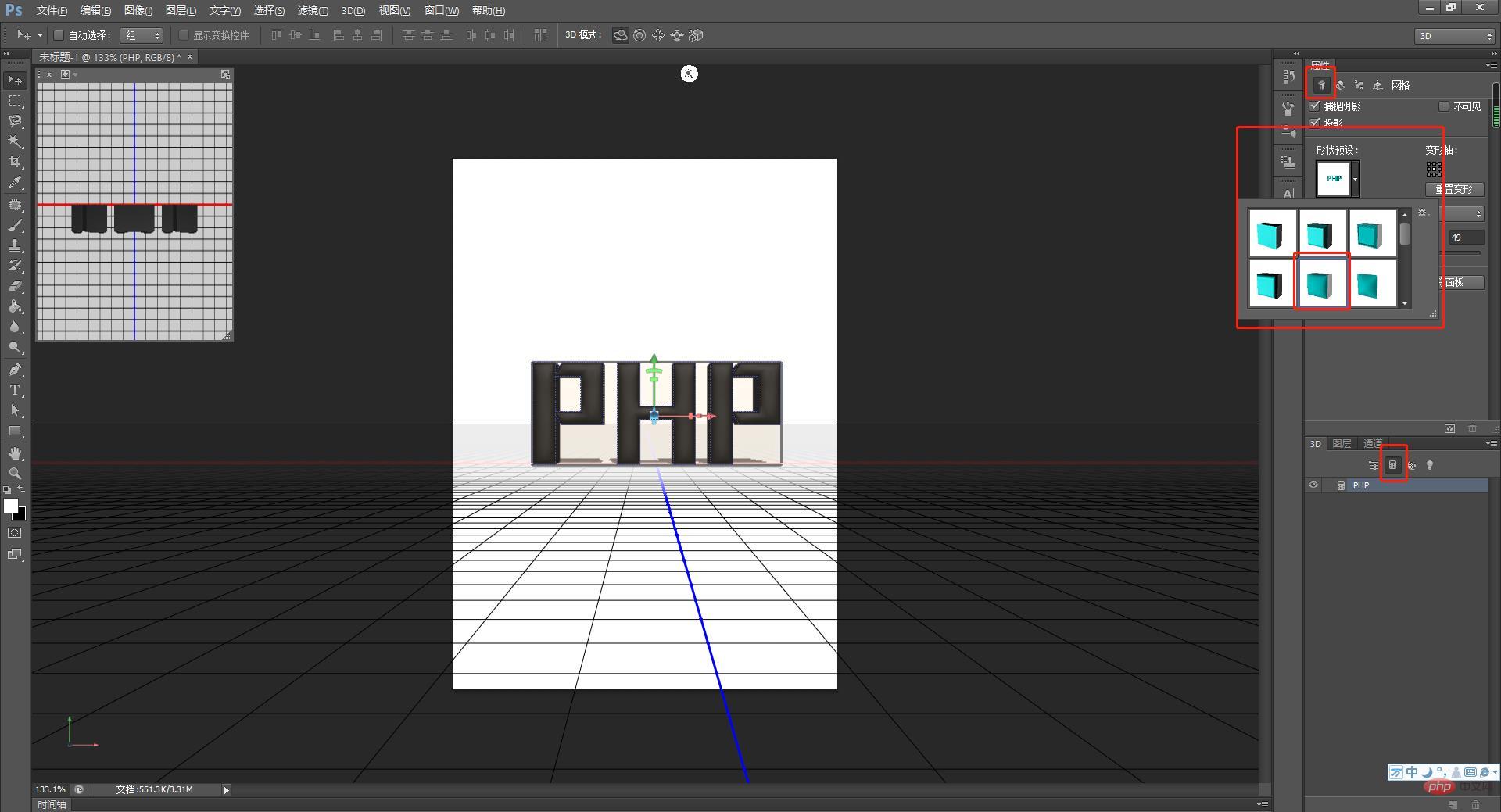The height and width of the screenshot is (812, 1501).
Task: Close the 未标题-1 document tab
Action: click(190, 57)
